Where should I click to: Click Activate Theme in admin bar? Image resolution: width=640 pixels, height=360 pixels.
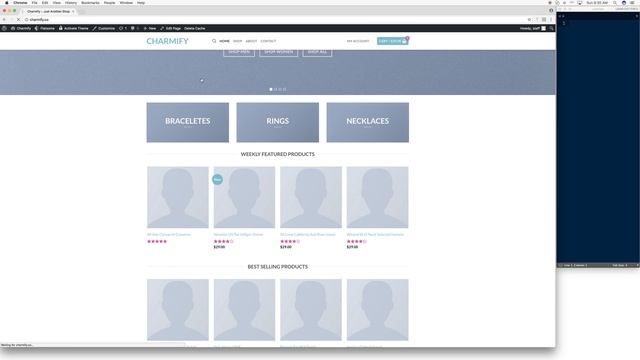pos(74,28)
